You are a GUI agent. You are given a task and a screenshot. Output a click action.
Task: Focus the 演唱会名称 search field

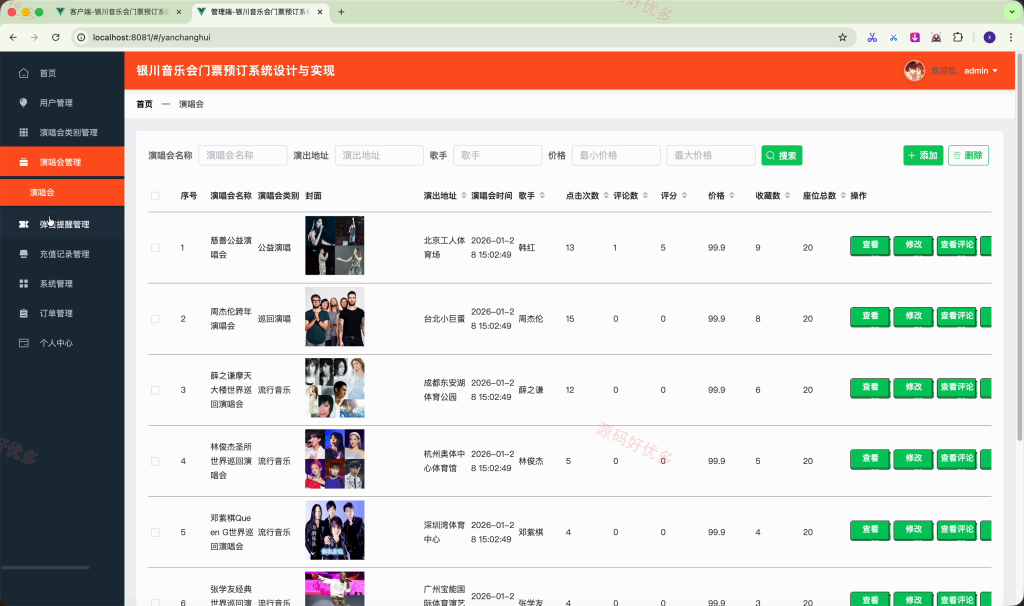coord(243,155)
